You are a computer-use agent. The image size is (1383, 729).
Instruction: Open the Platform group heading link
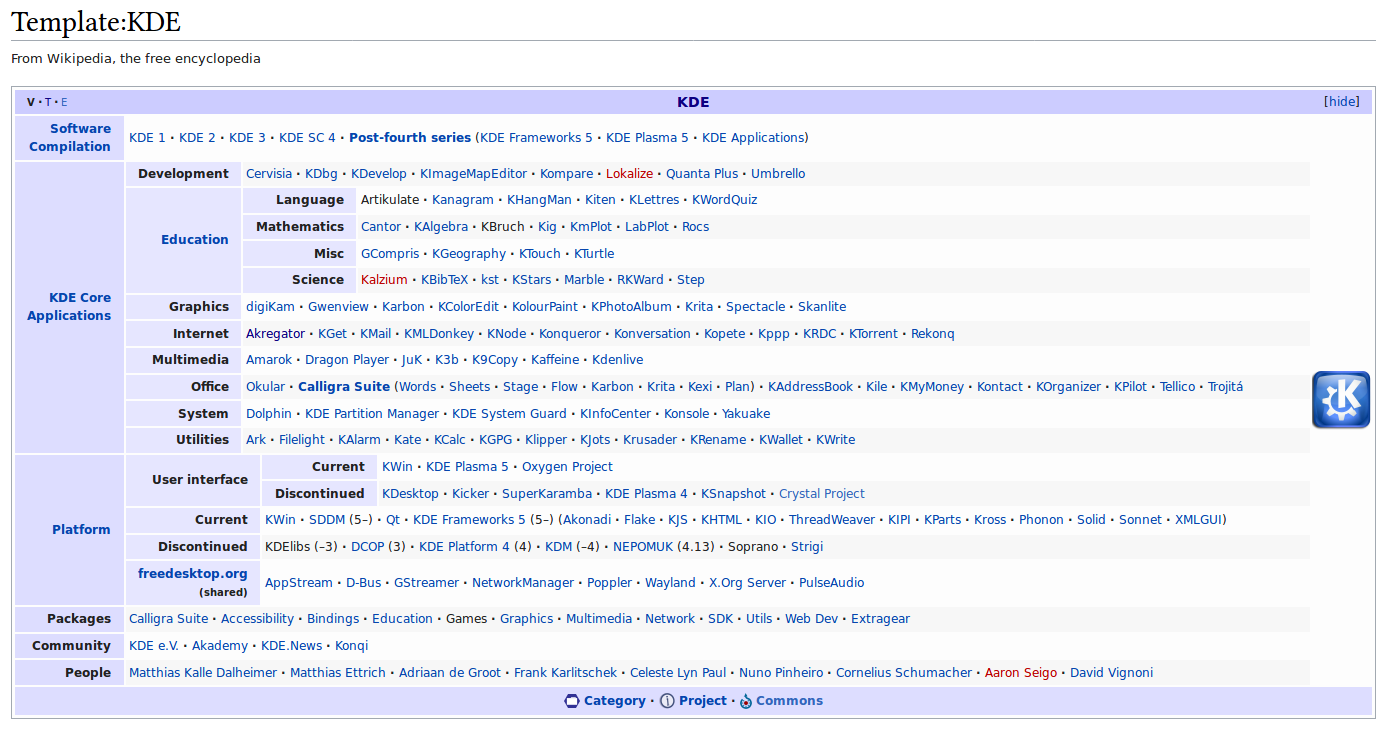[x=81, y=530]
